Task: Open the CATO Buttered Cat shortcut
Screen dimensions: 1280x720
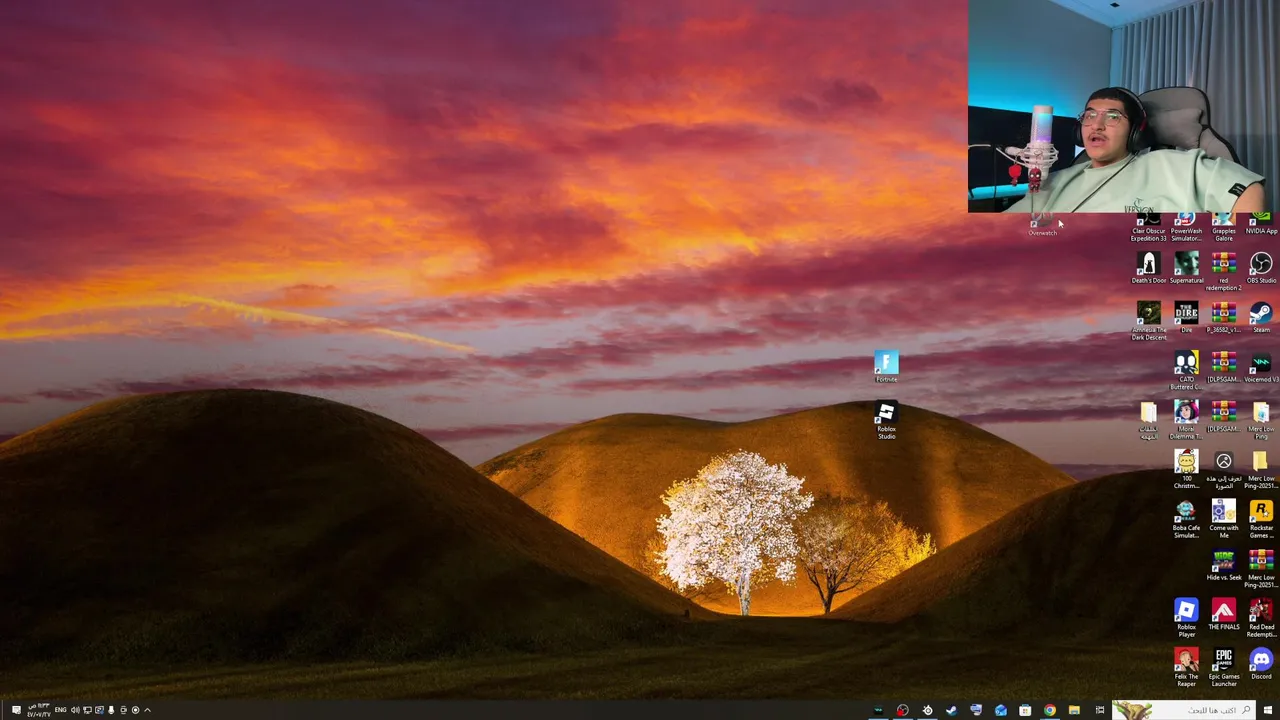Action: click(1186, 370)
